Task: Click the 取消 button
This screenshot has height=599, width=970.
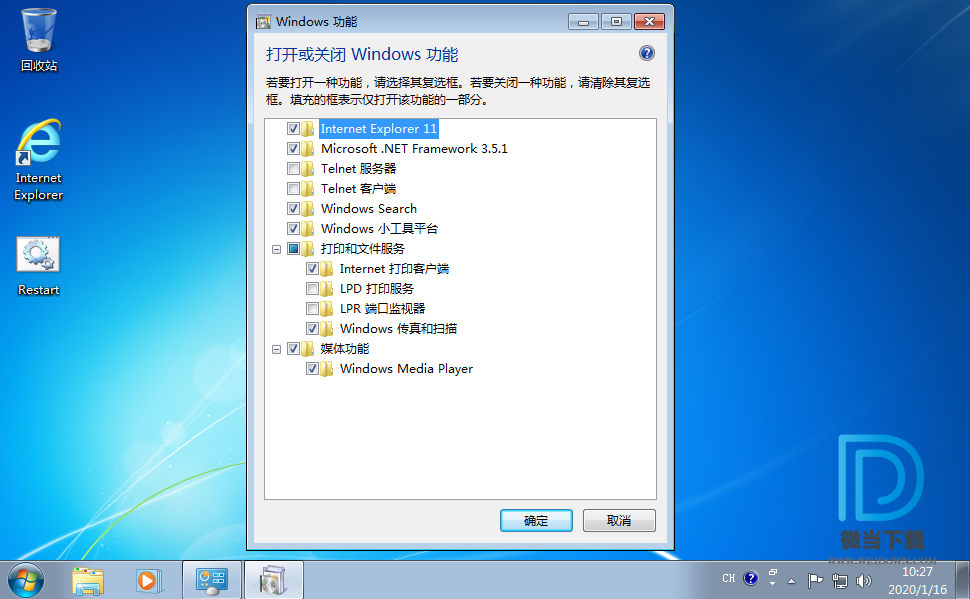Action: [x=619, y=520]
